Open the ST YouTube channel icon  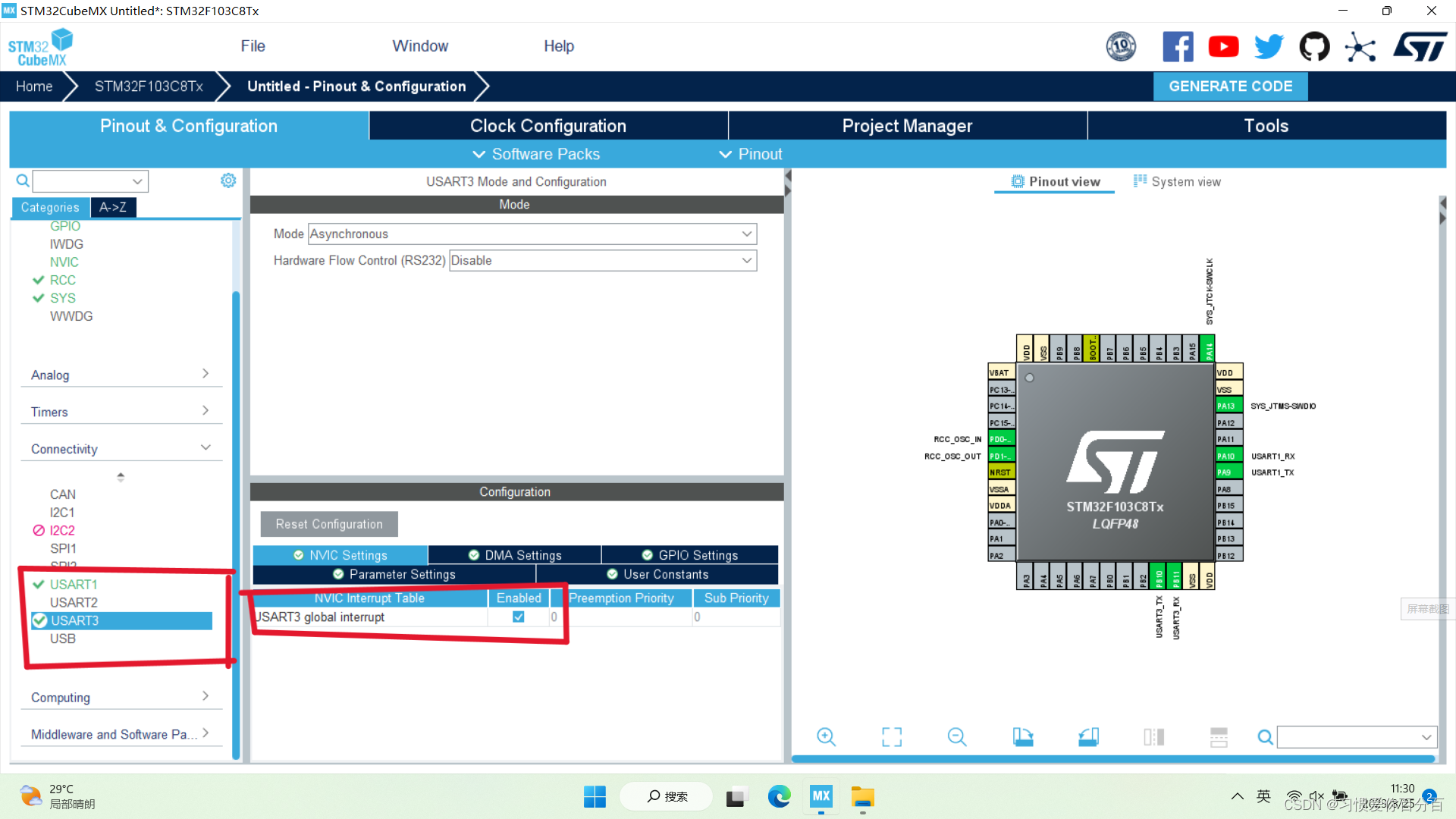pyautogui.click(x=1223, y=46)
